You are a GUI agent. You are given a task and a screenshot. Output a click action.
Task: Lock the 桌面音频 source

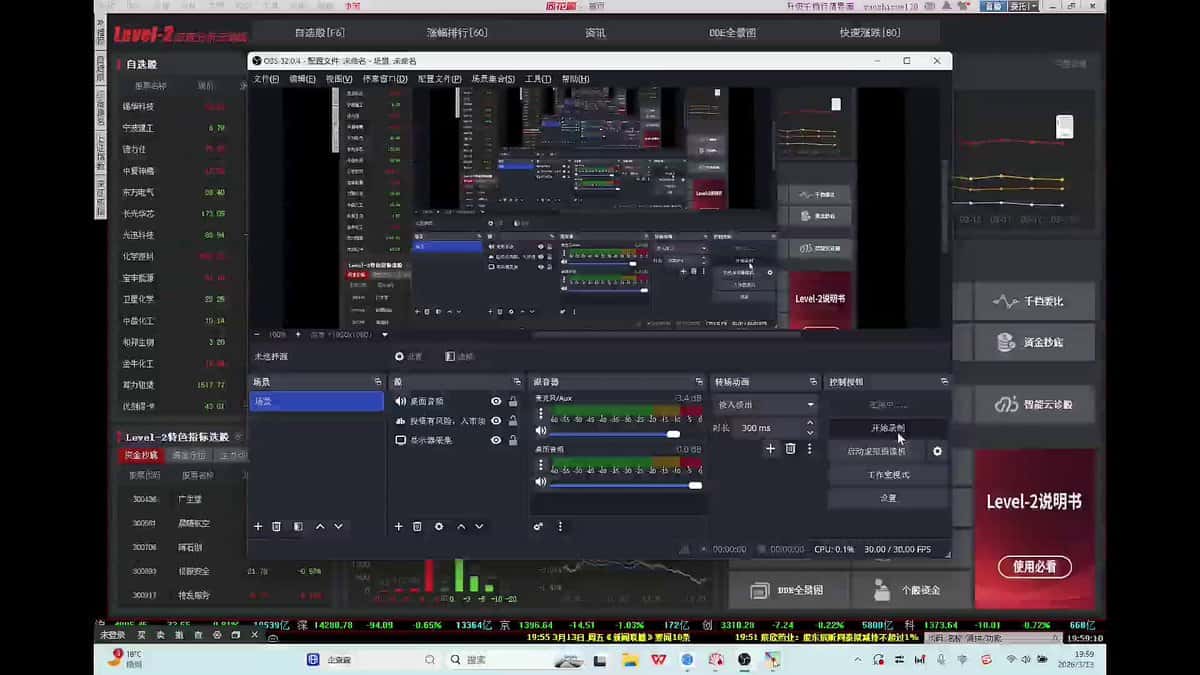[x=513, y=401]
